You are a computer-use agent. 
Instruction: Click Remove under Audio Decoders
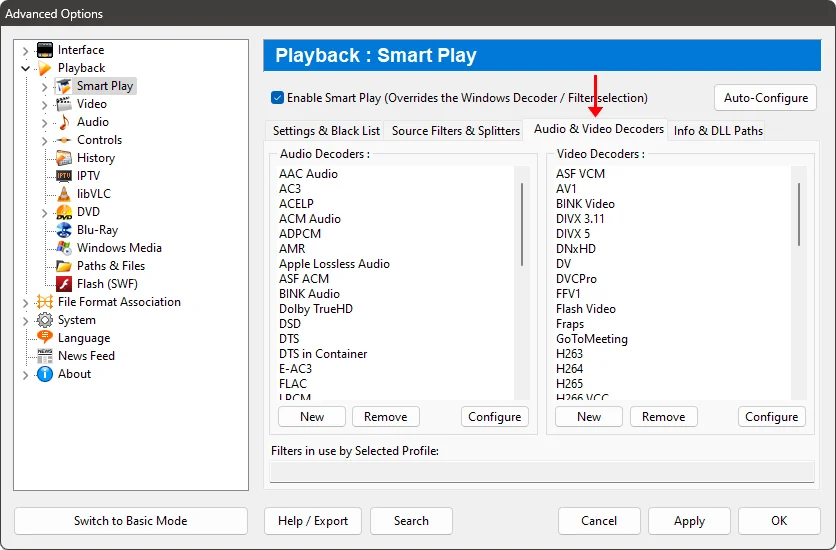385,417
